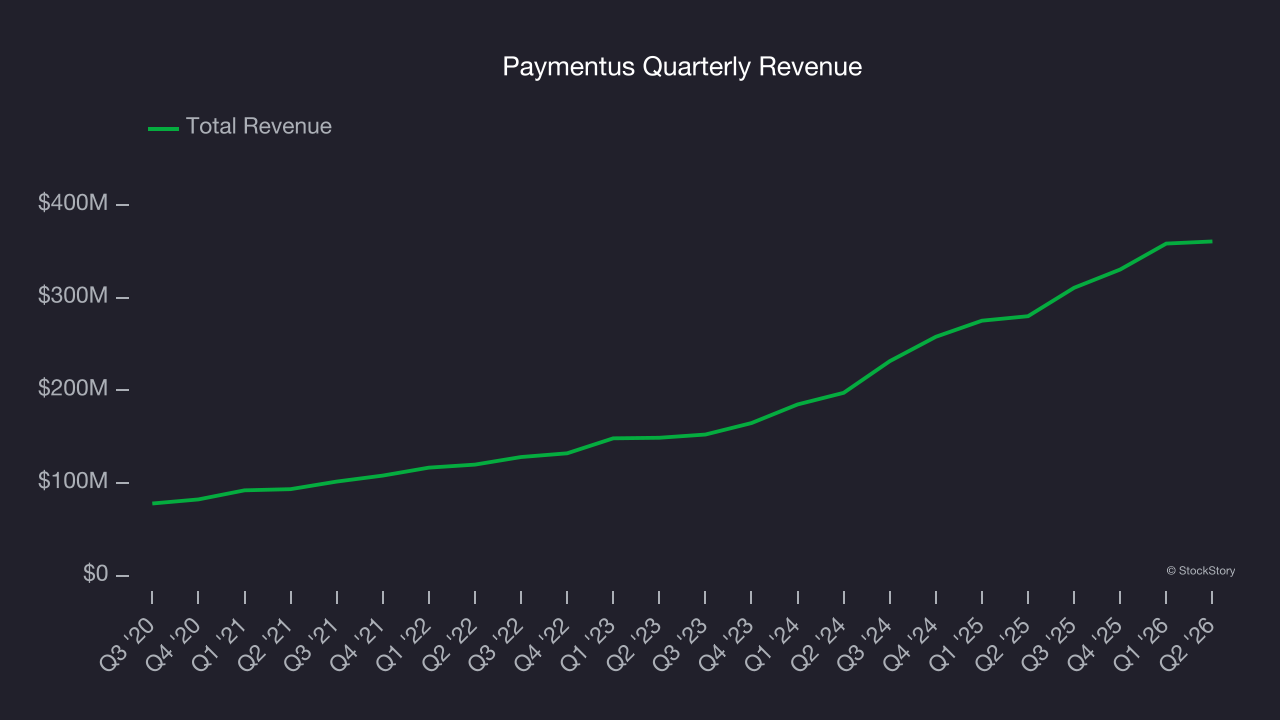1280x720 pixels.
Task: Select the Q4 '23 x-axis label
Action: (x=725, y=642)
